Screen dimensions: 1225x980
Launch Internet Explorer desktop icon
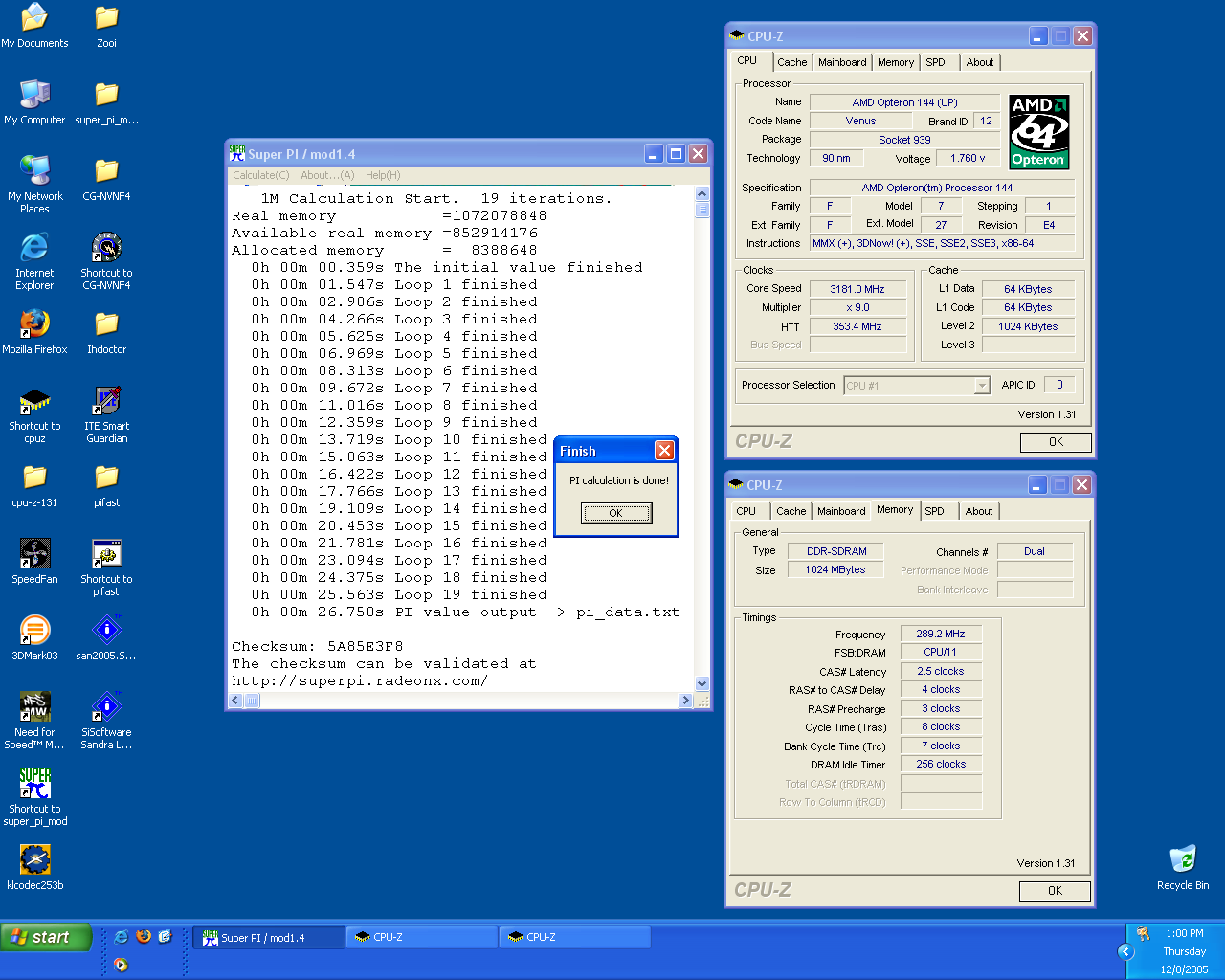coord(34,260)
